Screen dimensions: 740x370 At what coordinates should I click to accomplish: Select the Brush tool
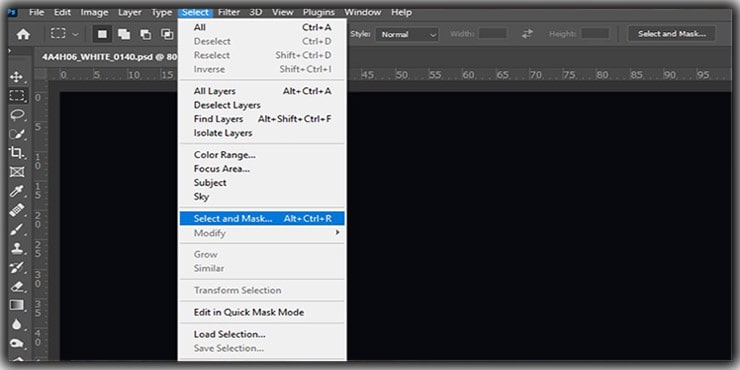17,229
